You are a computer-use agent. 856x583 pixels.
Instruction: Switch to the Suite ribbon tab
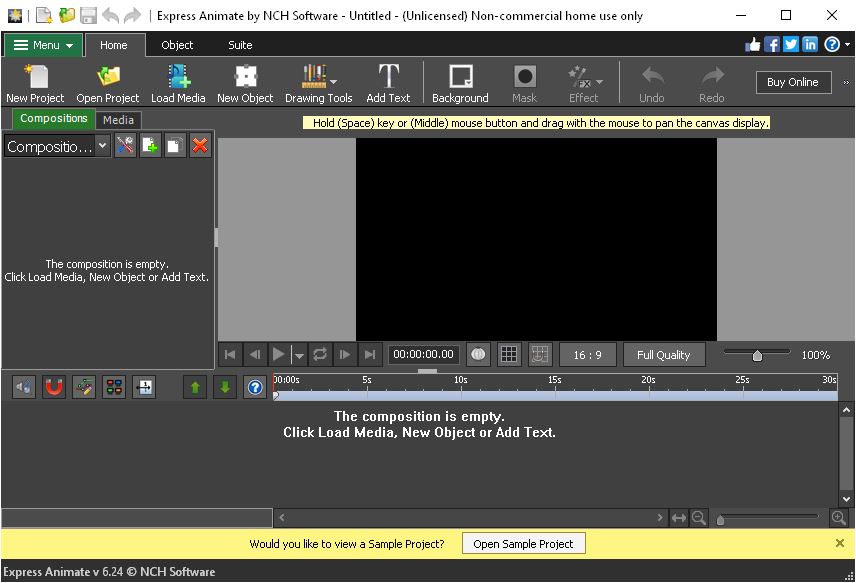239,45
